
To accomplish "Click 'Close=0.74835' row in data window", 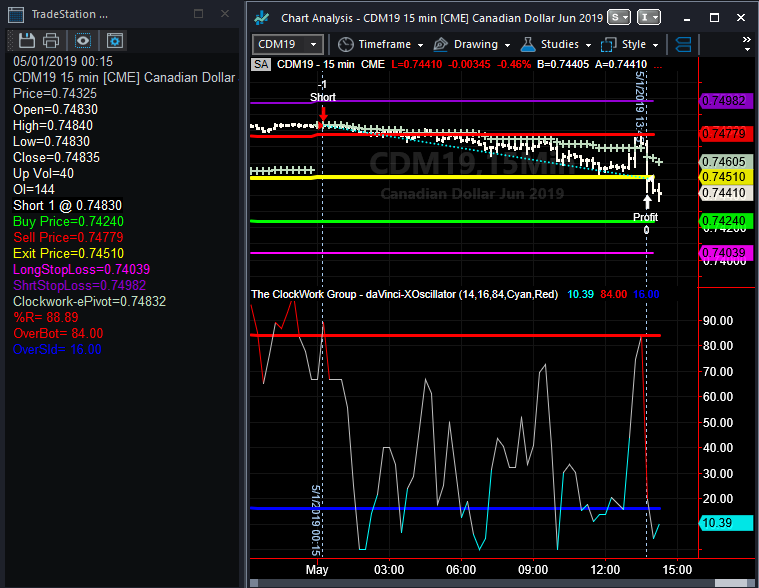I will coord(56,157).
